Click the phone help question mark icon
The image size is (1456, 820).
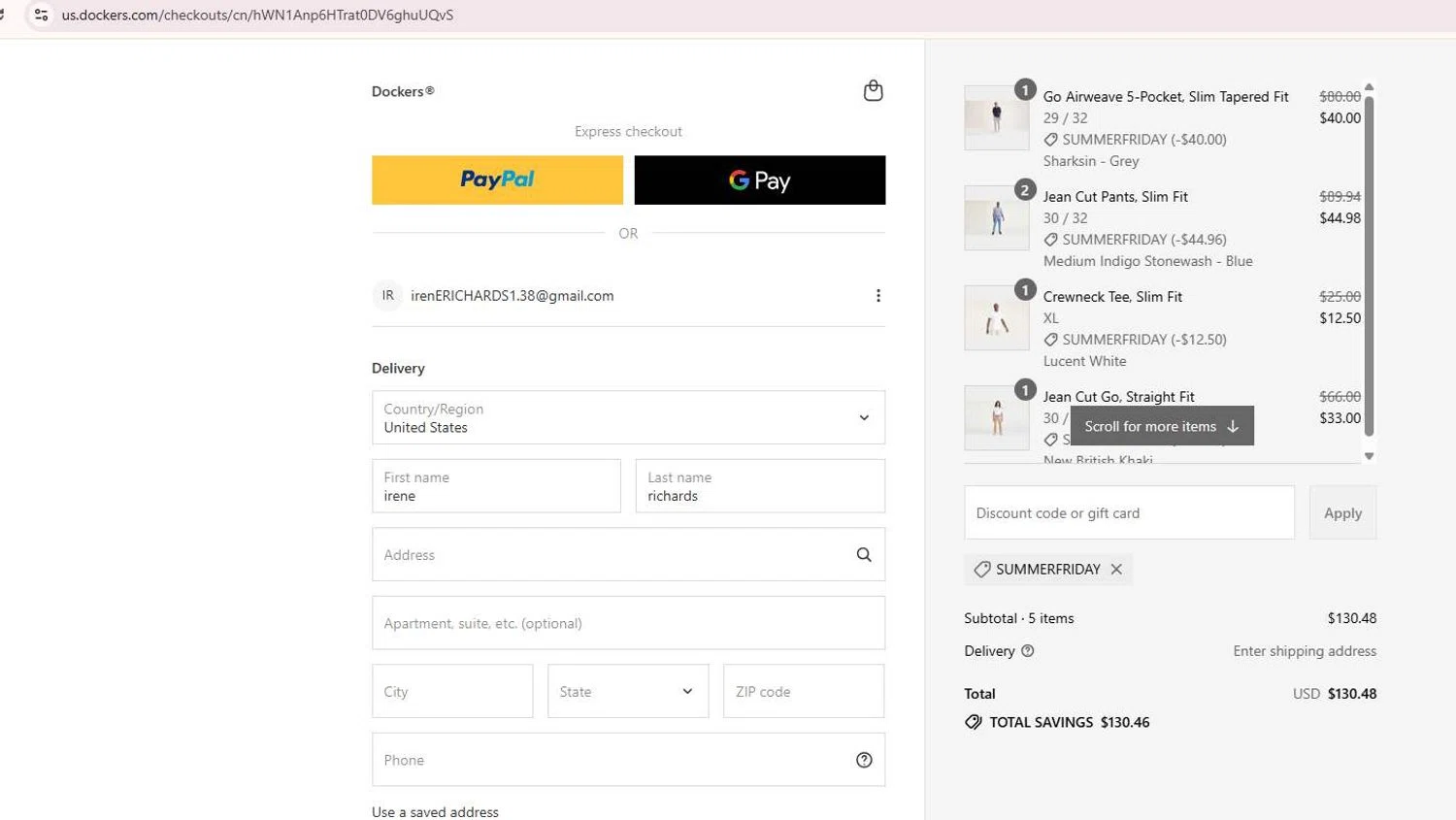point(864,760)
